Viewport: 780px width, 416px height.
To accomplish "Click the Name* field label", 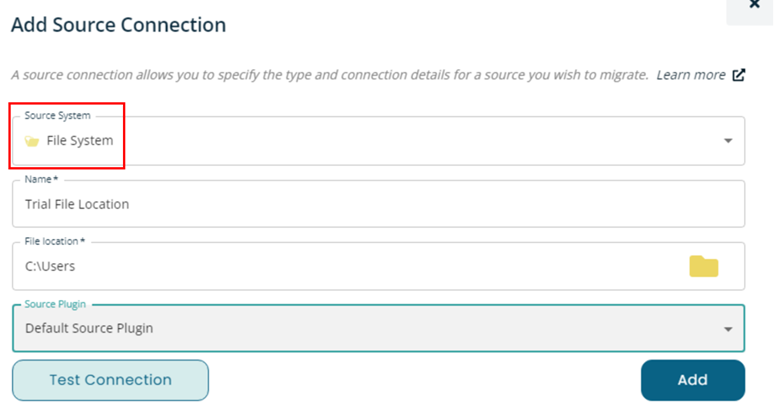I will click(x=41, y=179).
